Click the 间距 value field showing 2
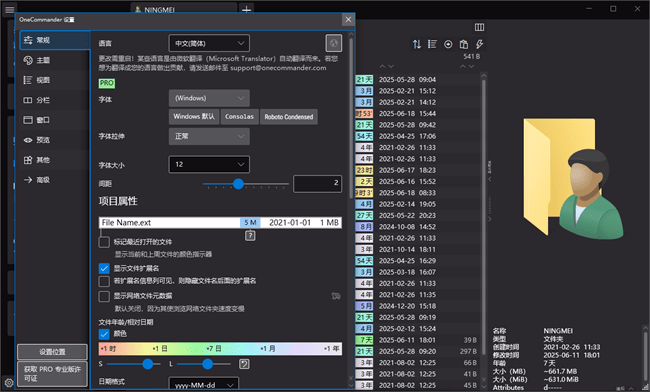 [318, 184]
